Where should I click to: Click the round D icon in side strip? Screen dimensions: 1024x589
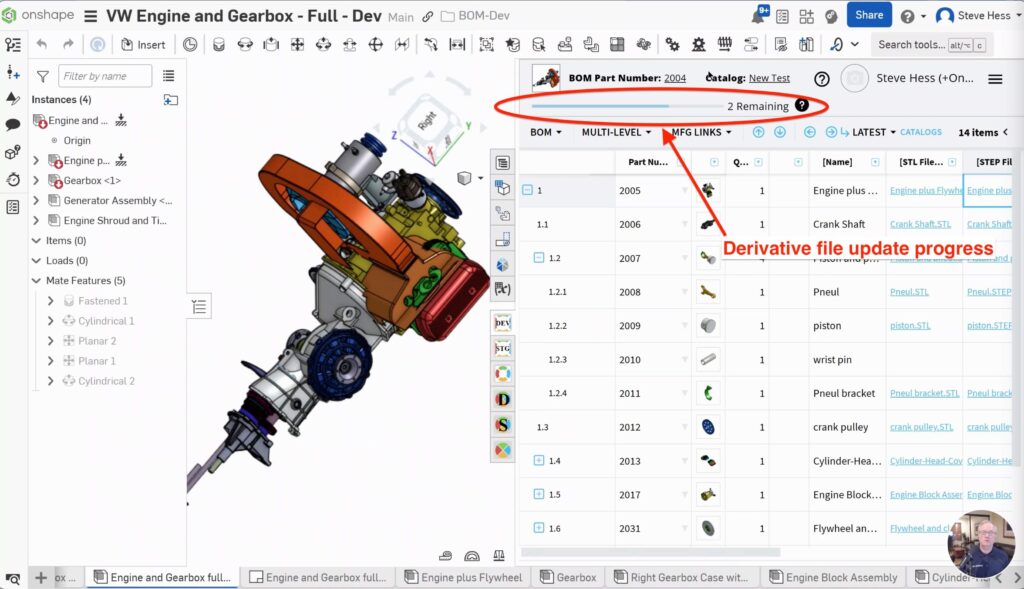[503, 399]
